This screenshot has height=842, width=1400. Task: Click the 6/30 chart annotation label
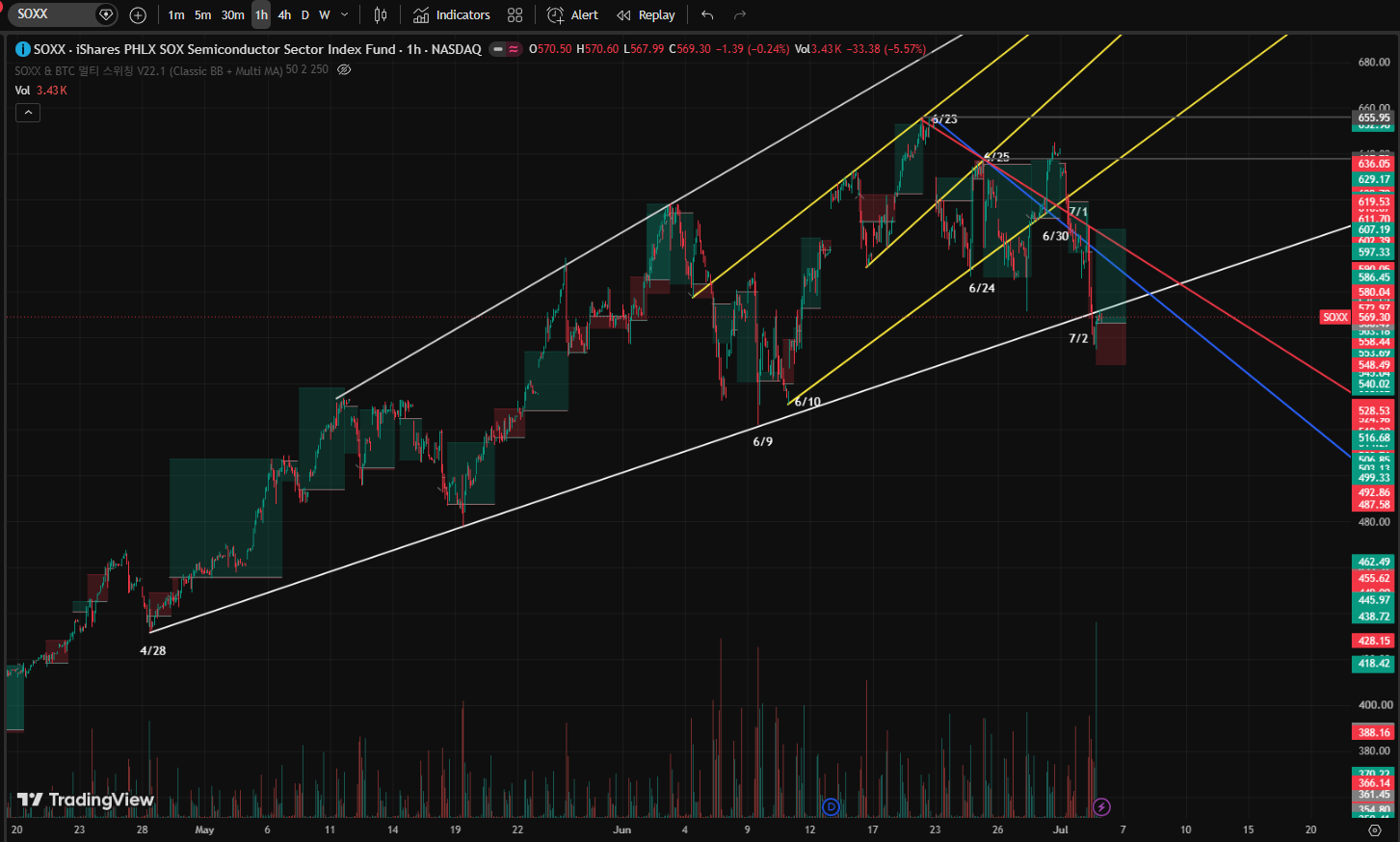click(x=1056, y=236)
